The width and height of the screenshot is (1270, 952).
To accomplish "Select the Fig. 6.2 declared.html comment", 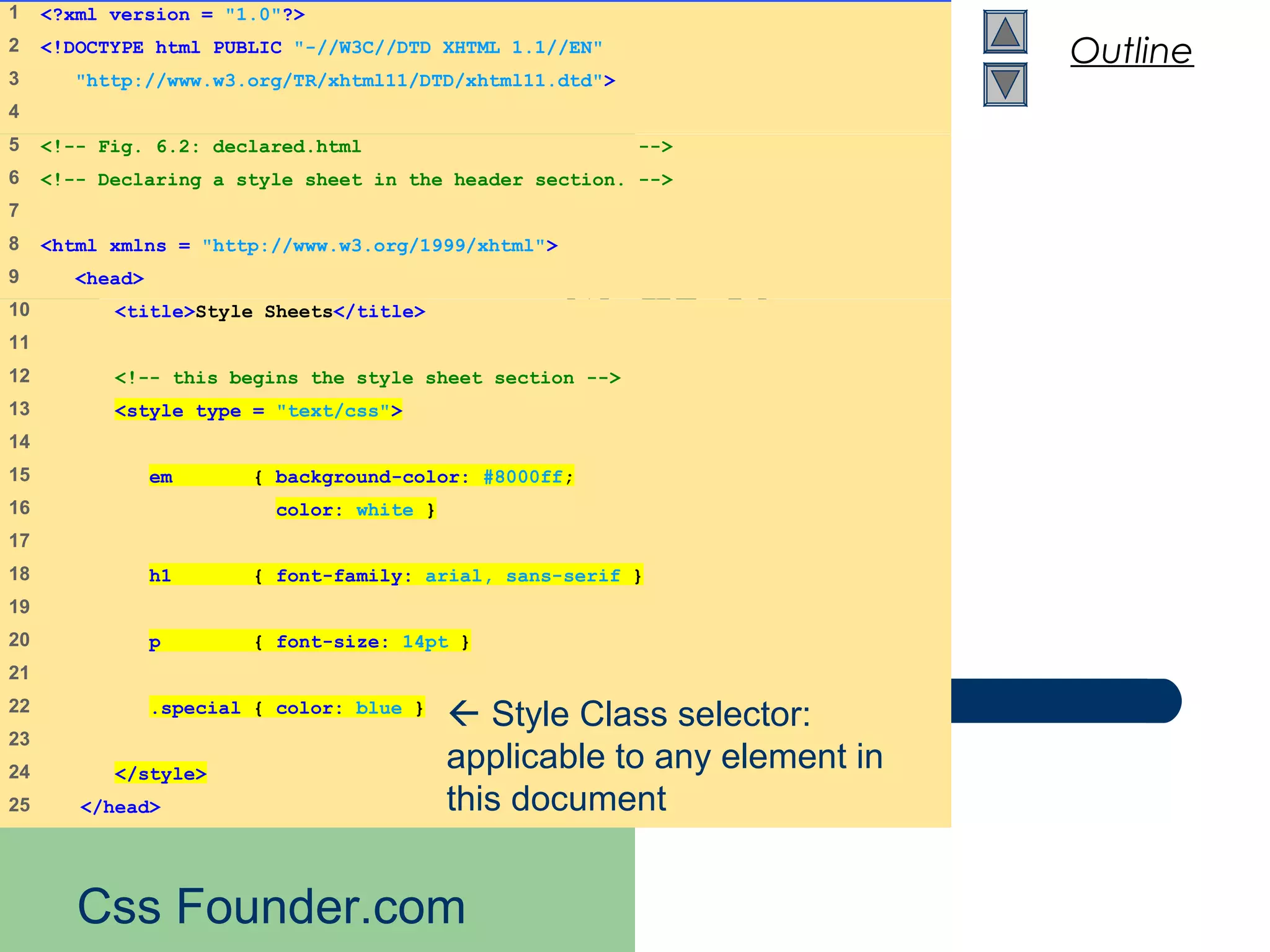I will pos(357,147).
